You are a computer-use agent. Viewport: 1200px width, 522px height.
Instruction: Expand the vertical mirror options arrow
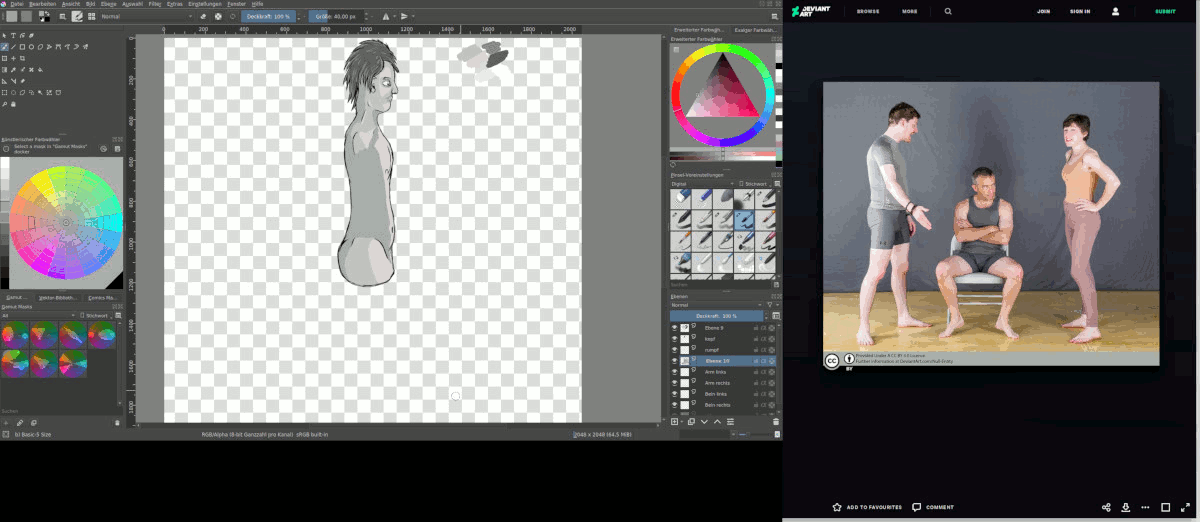413,17
